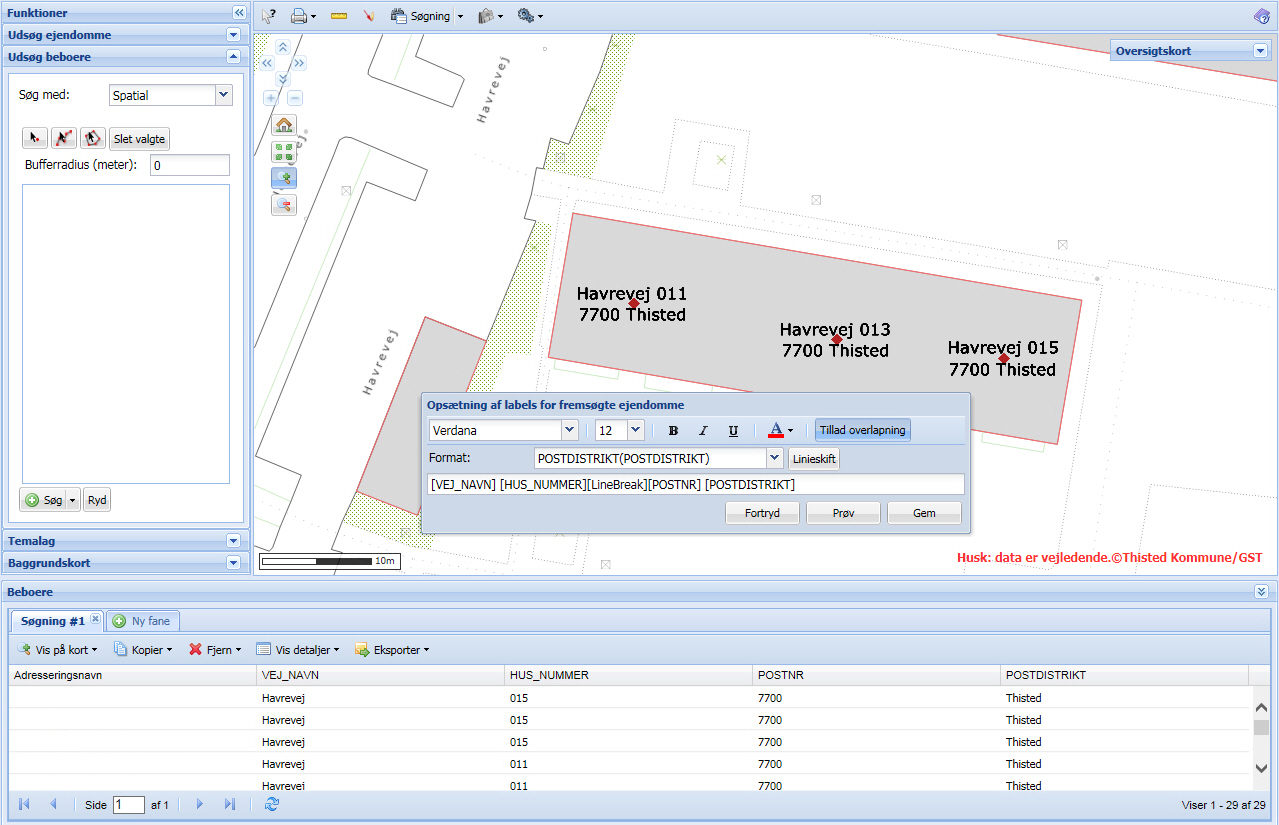Open the Vis detaljer menu
Screen dimensions: 1279x825
(x=300, y=650)
